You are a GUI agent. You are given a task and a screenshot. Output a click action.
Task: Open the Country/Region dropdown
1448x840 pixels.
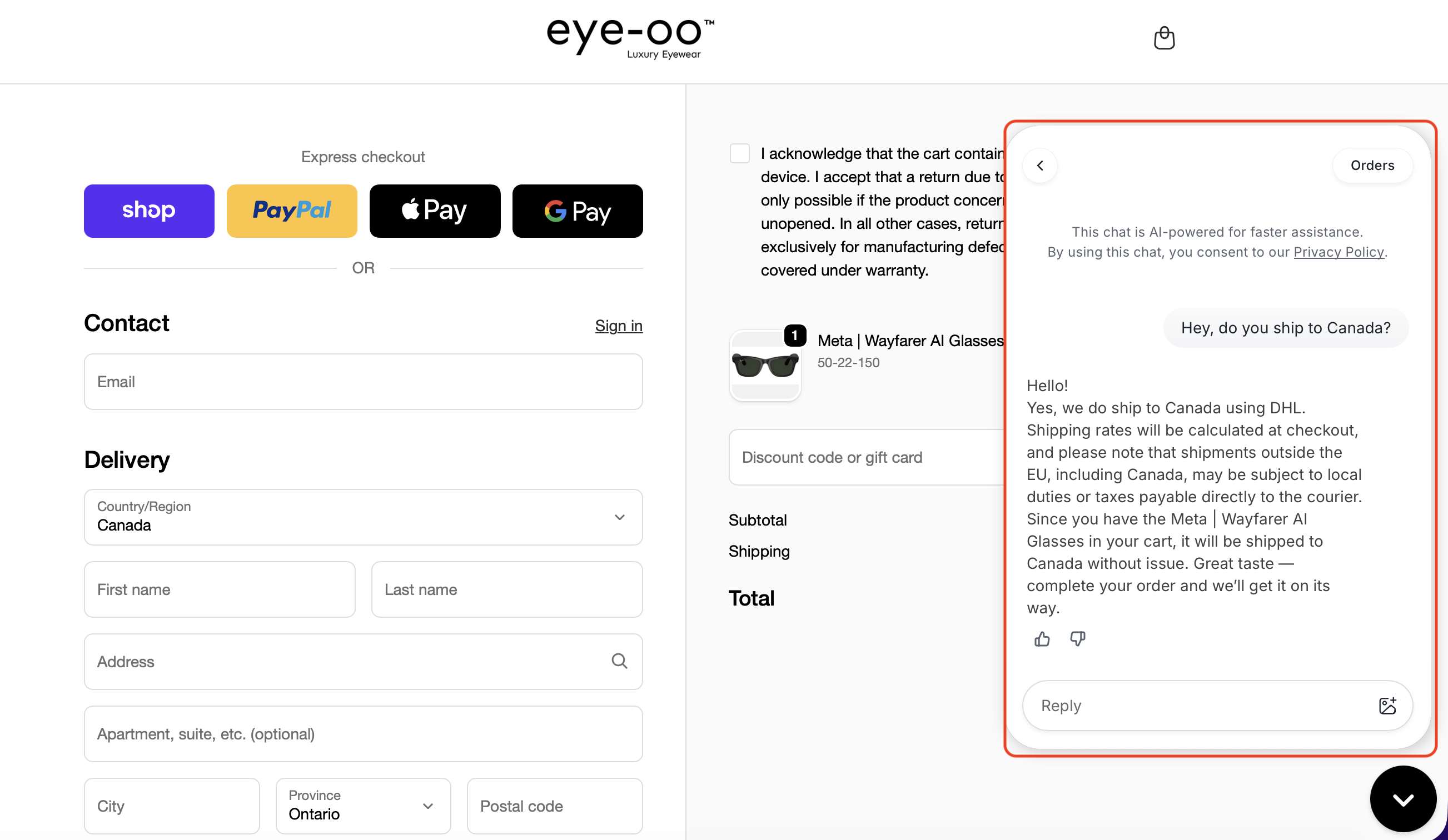click(619, 517)
